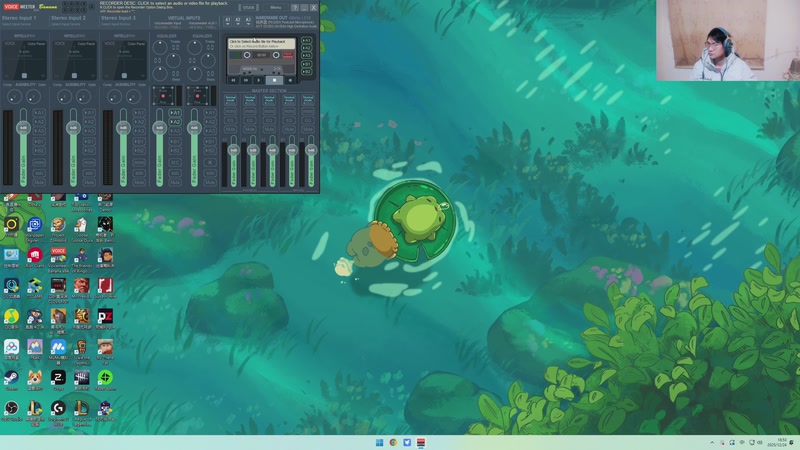Toggle B2 on Voicemeeter AUX input
The width and height of the screenshot is (800, 450).
point(210,151)
